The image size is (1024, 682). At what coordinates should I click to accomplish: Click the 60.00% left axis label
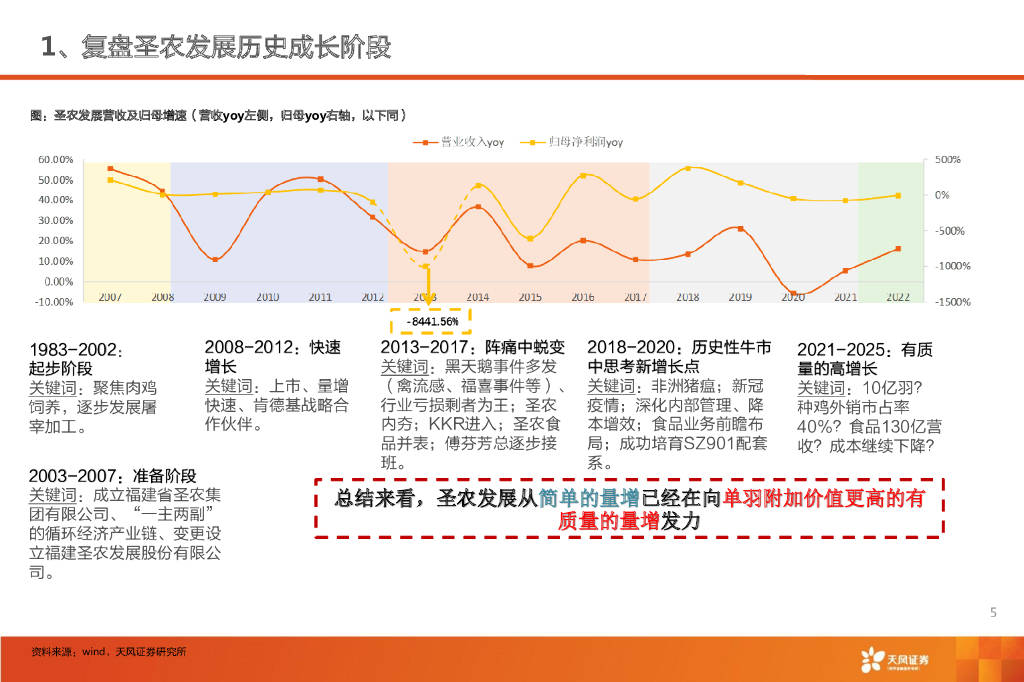56,159
